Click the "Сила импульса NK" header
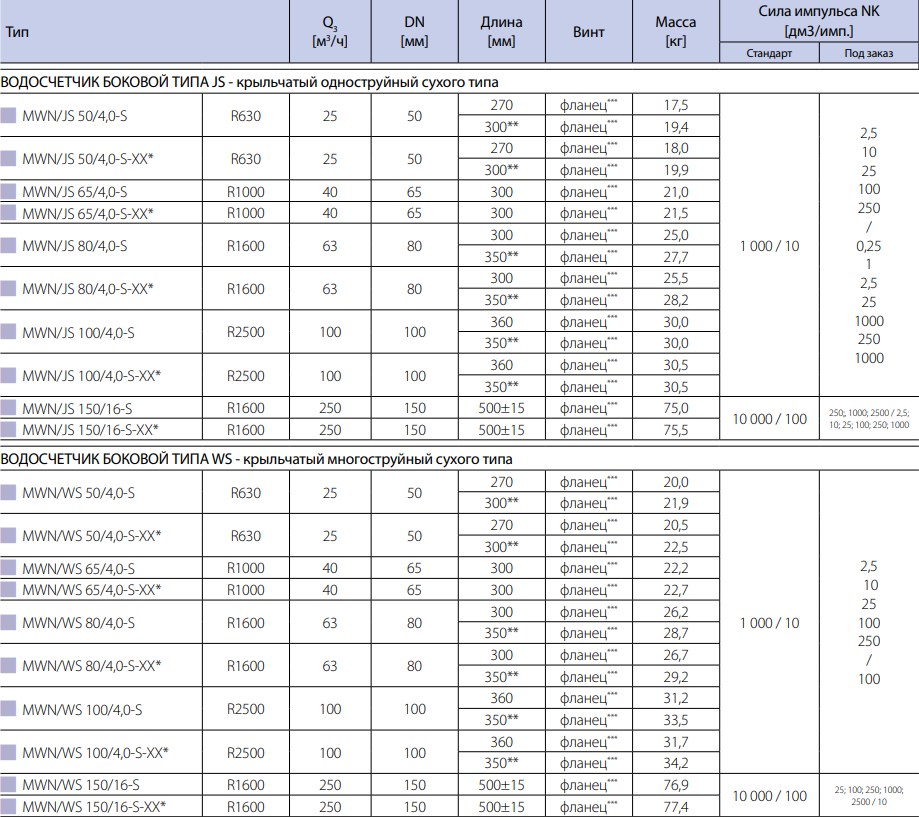 (x=819, y=11)
